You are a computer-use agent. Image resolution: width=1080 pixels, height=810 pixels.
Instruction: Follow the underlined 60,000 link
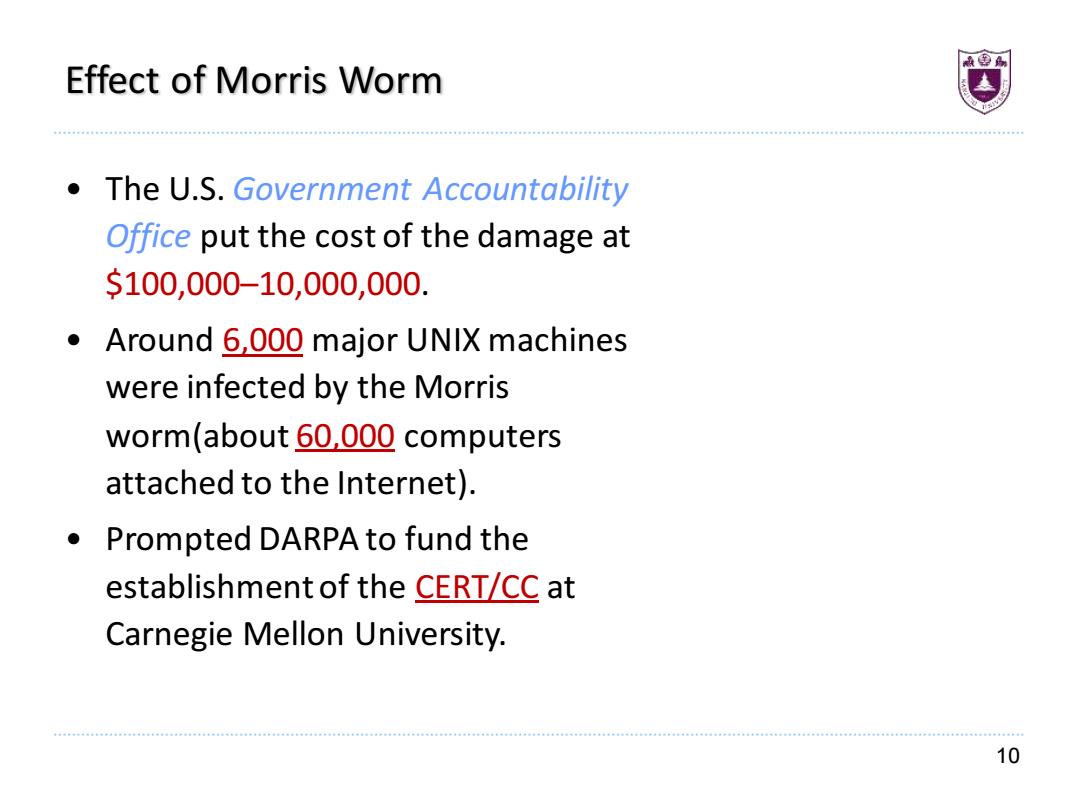click(345, 436)
